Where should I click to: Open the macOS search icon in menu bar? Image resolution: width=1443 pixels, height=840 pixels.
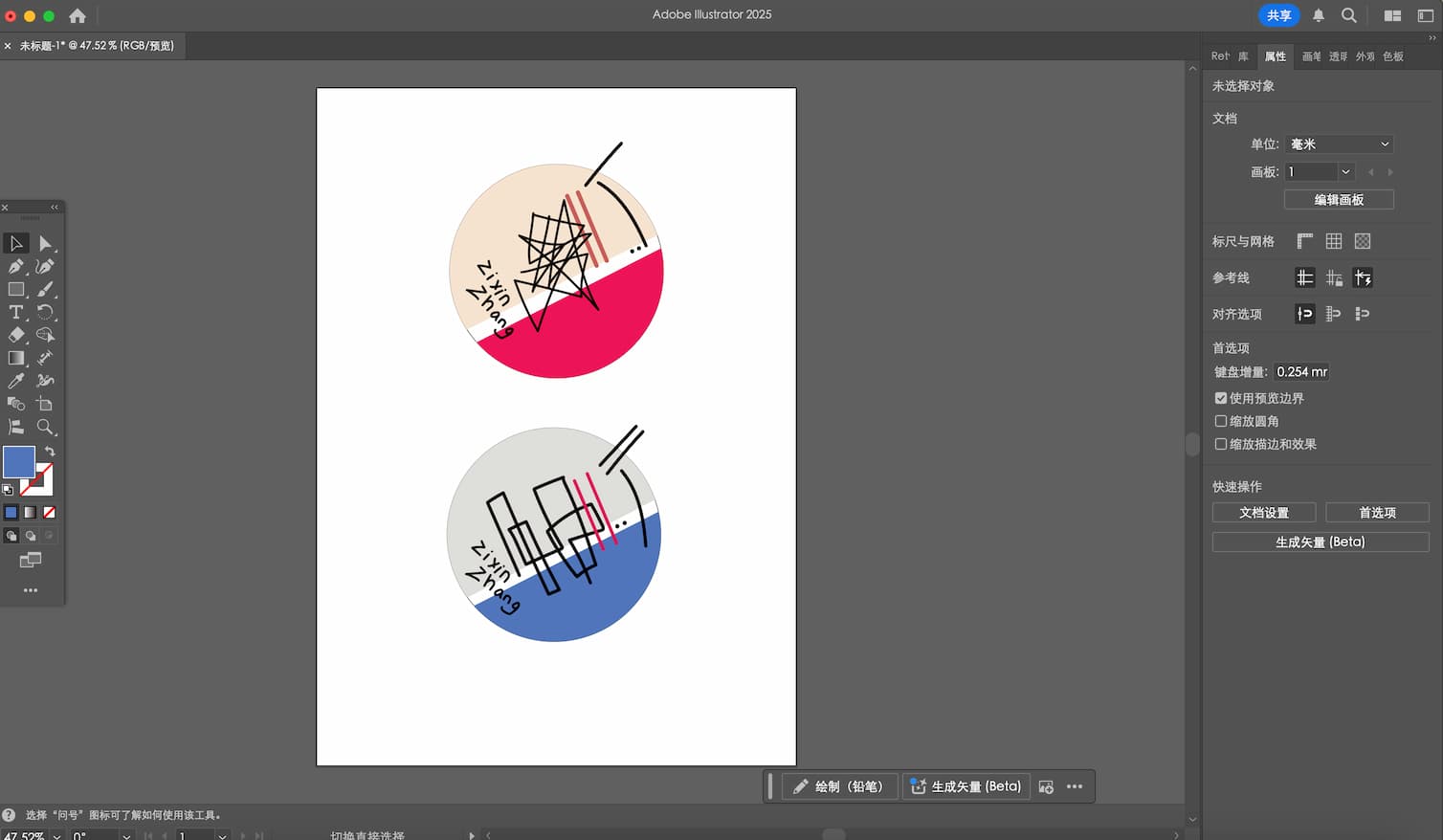click(1349, 15)
